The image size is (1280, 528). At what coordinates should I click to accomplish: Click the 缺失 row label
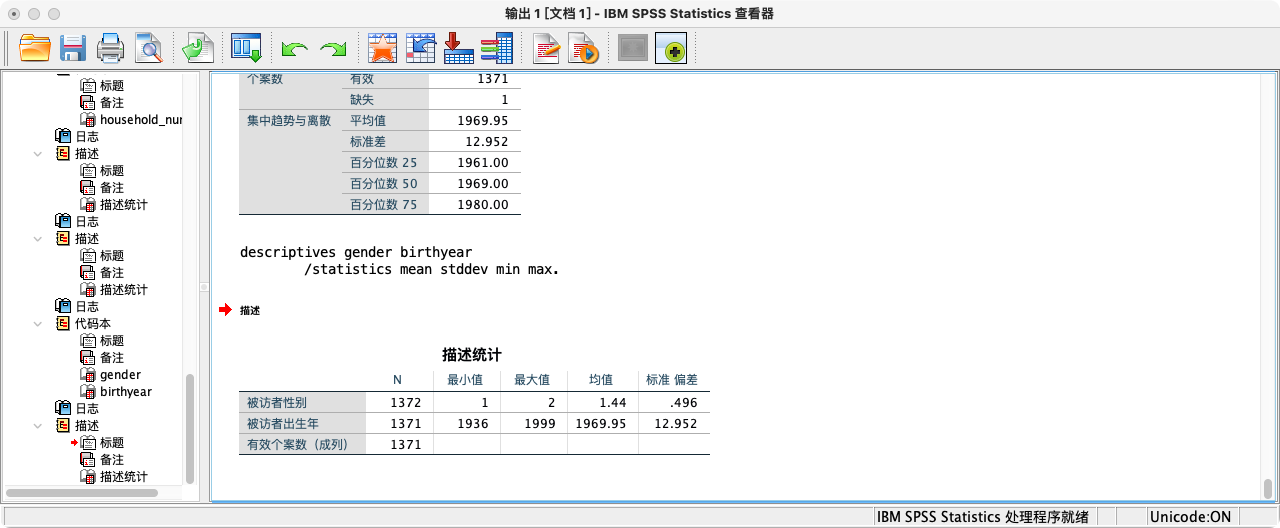pyautogui.click(x=361, y=99)
